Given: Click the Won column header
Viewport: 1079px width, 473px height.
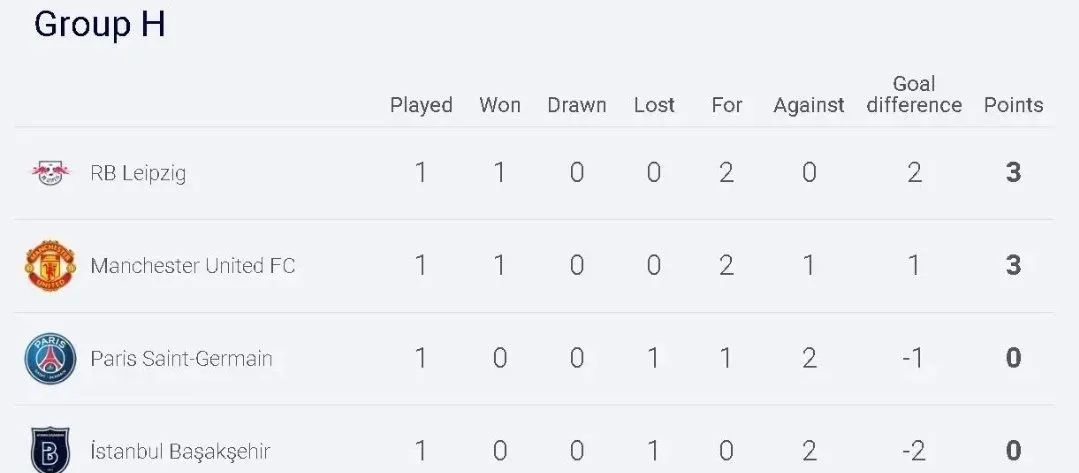Looking at the screenshot, I should (x=500, y=105).
